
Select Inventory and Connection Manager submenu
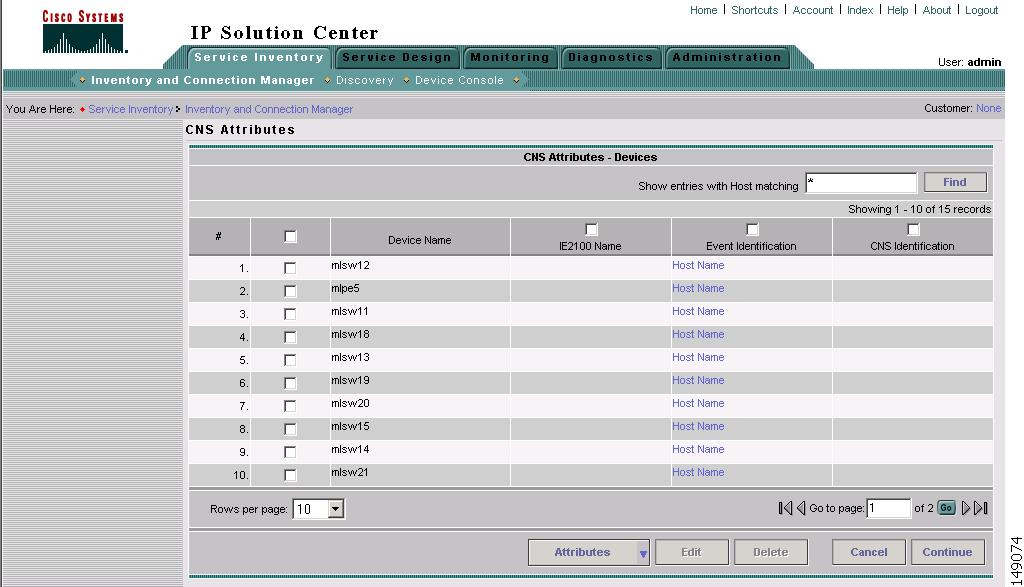(x=202, y=80)
